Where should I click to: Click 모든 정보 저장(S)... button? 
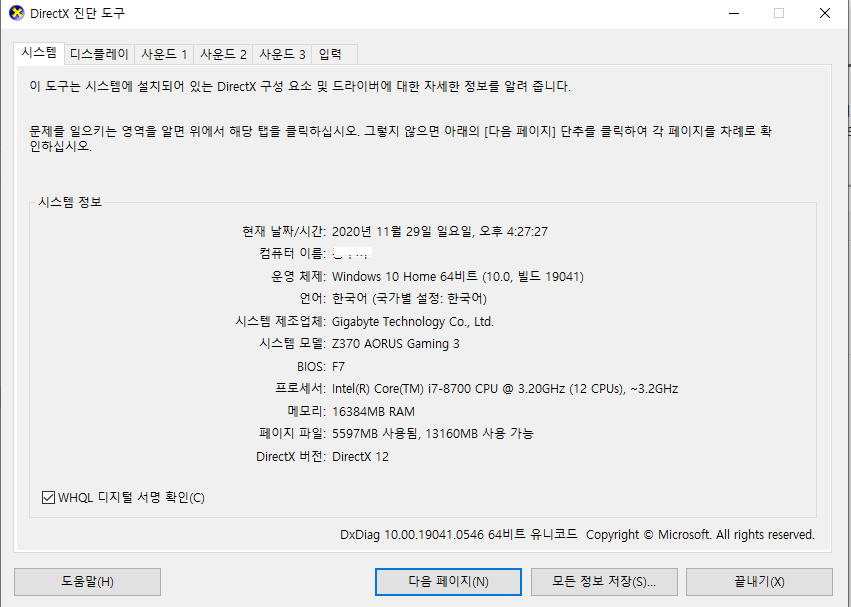pos(604,581)
